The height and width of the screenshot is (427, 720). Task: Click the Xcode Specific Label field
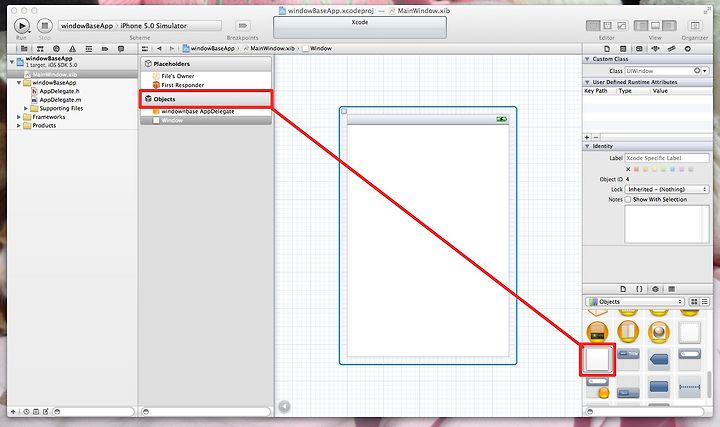coord(667,158)
